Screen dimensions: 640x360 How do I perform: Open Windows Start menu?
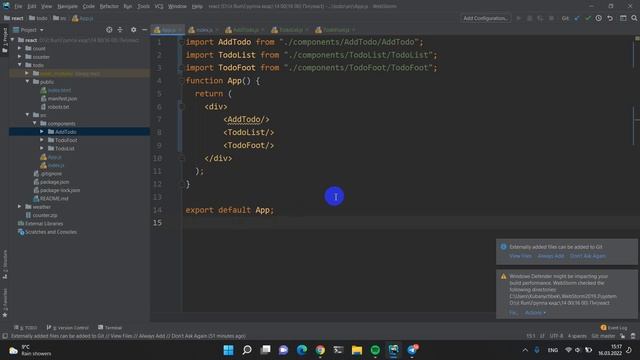[x=229, y=350]
